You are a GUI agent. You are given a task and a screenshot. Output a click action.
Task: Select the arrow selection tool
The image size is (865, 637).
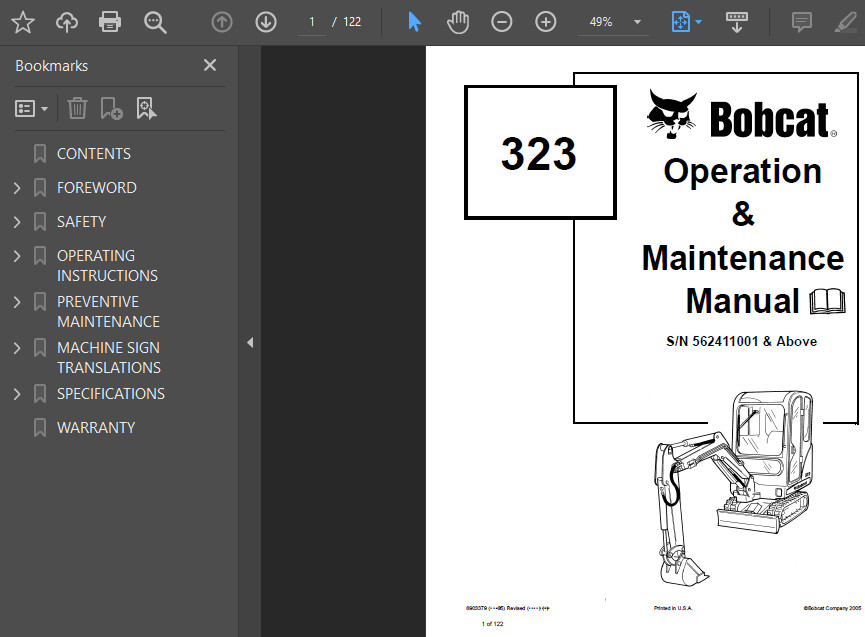coord(414,22)
